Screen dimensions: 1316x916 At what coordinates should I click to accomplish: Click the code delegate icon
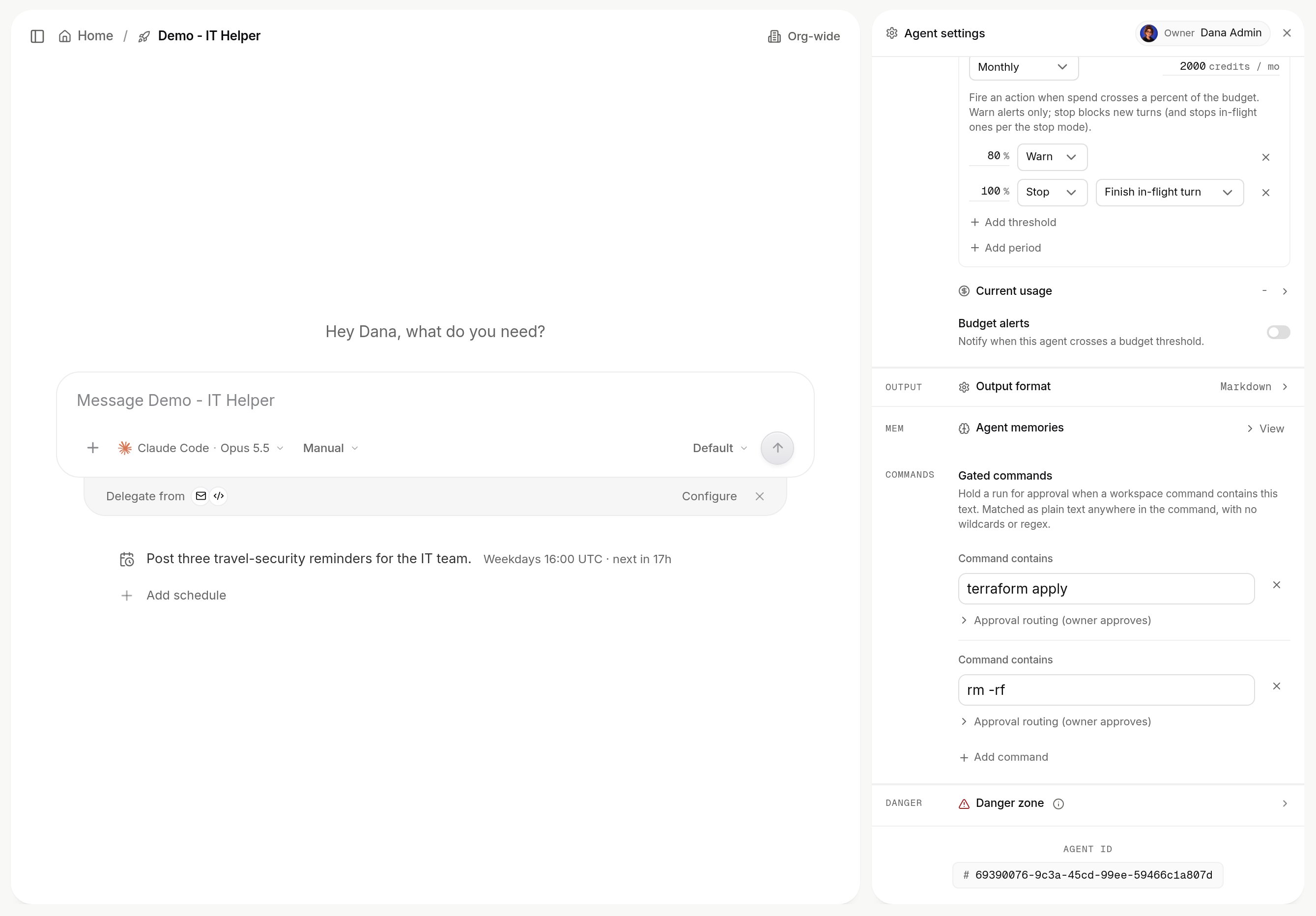coord(218,496)
